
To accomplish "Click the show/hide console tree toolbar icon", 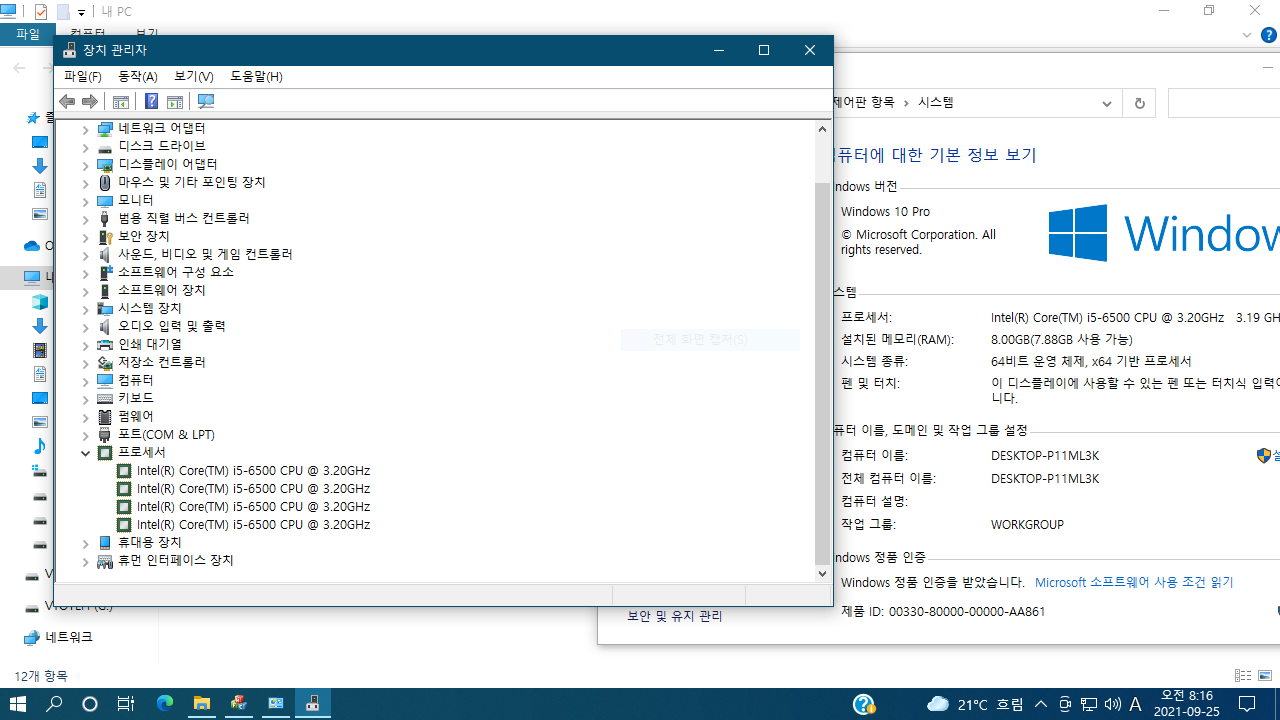I will coord(120,101).
